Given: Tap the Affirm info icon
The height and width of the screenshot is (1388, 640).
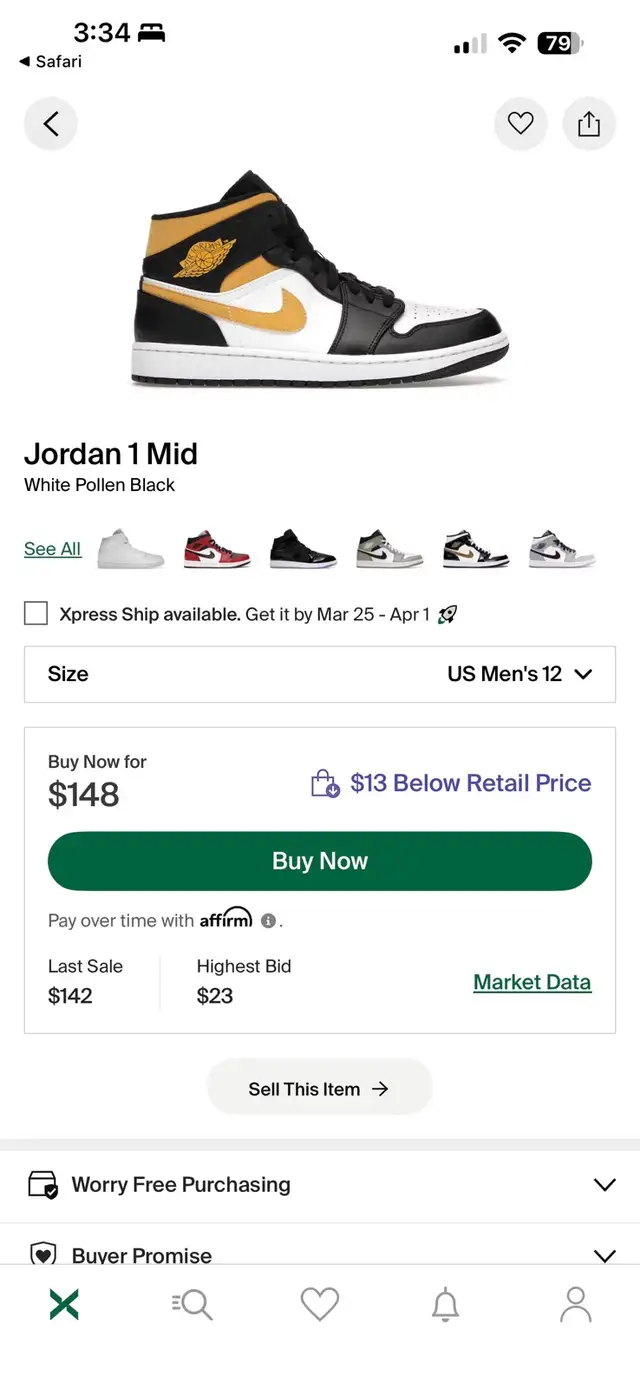Looking at the screenshot, I should 268,921.
